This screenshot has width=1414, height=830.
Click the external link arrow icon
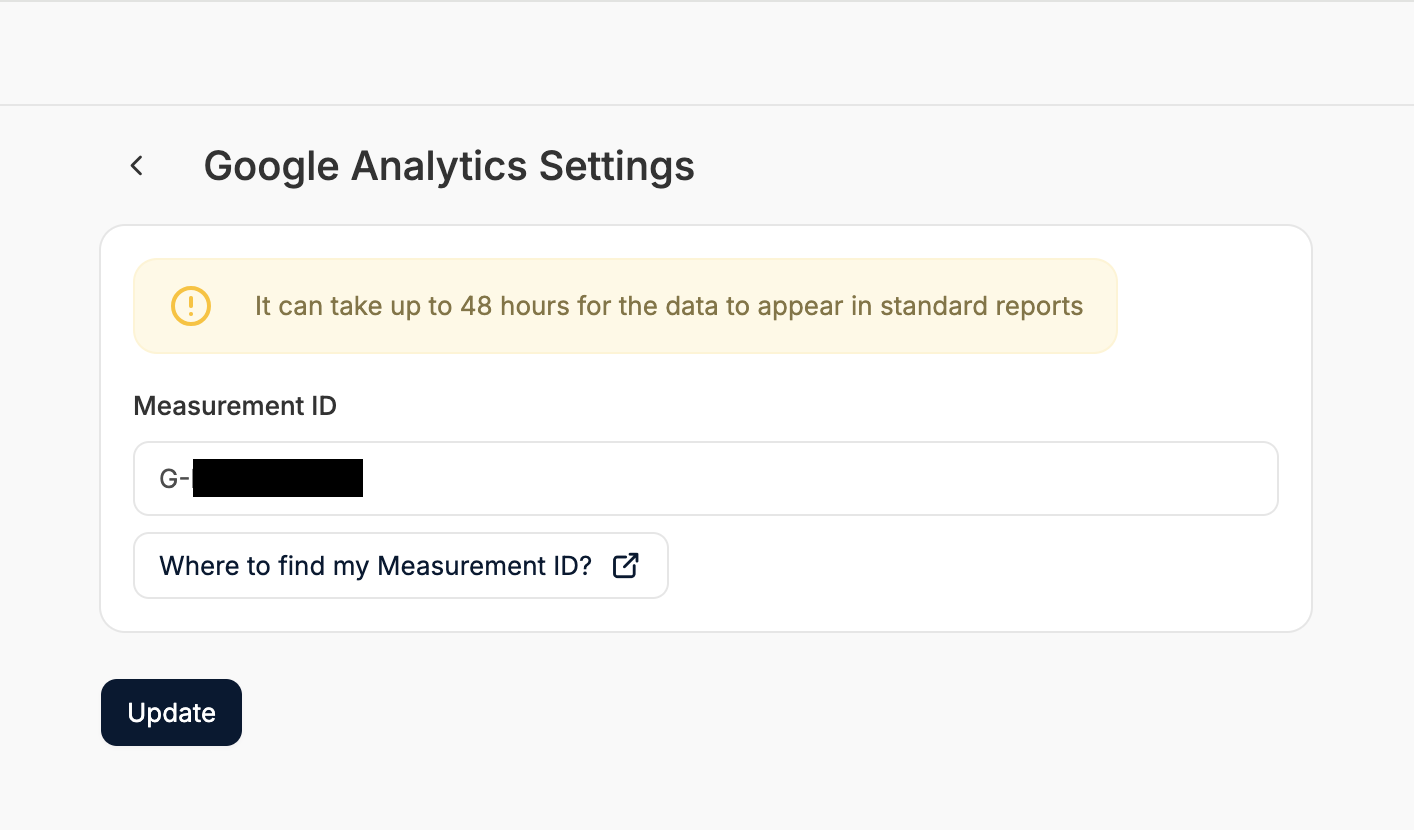(x=625, y=566)
